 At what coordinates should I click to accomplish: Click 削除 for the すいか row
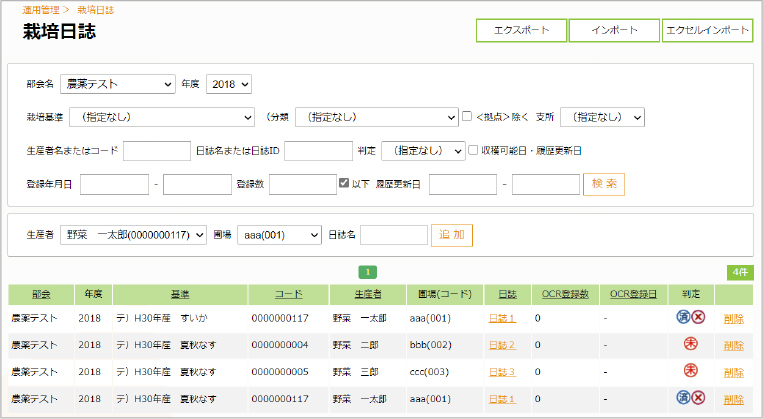[733, 319]
